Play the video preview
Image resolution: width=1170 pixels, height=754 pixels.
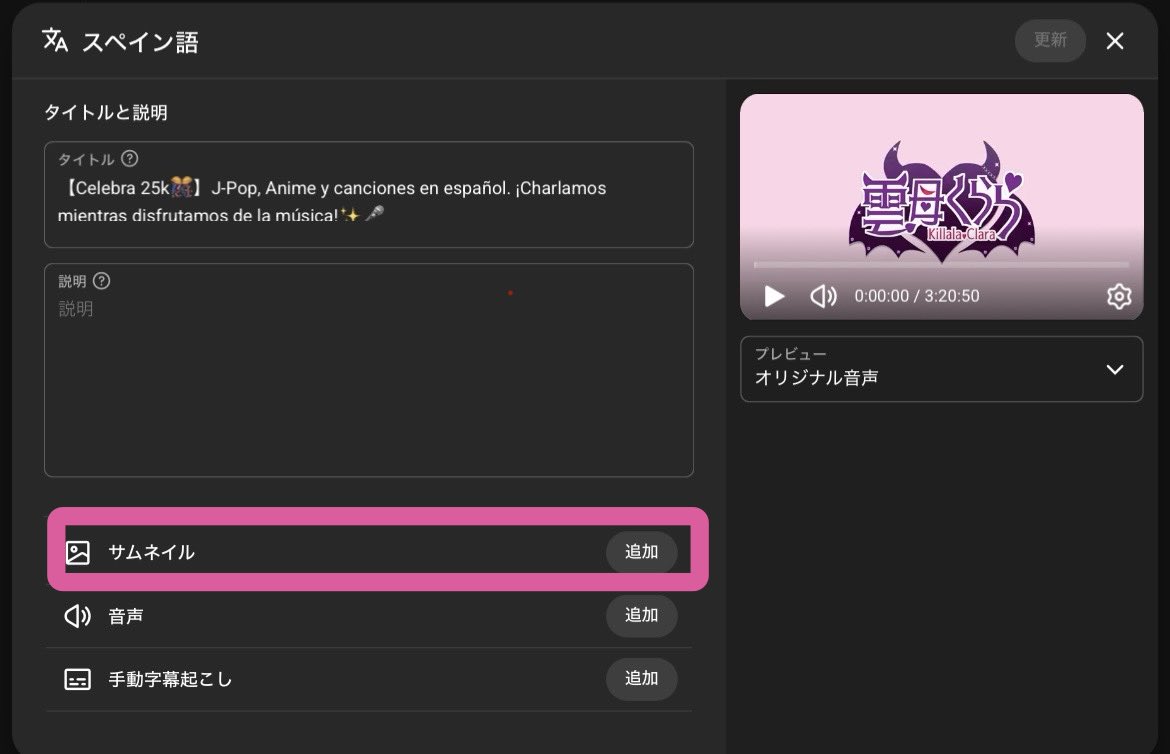(x=774, y=296)
